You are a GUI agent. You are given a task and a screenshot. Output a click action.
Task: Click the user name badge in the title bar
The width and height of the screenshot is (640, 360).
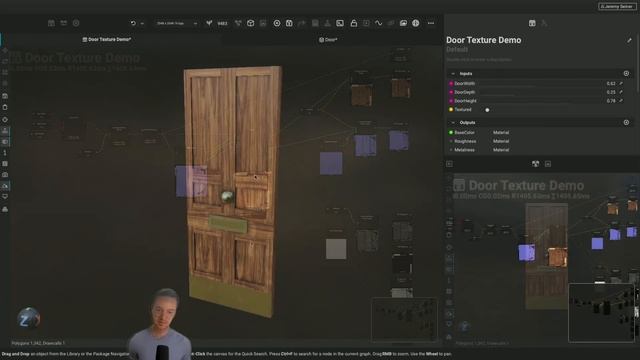[617, 7]
